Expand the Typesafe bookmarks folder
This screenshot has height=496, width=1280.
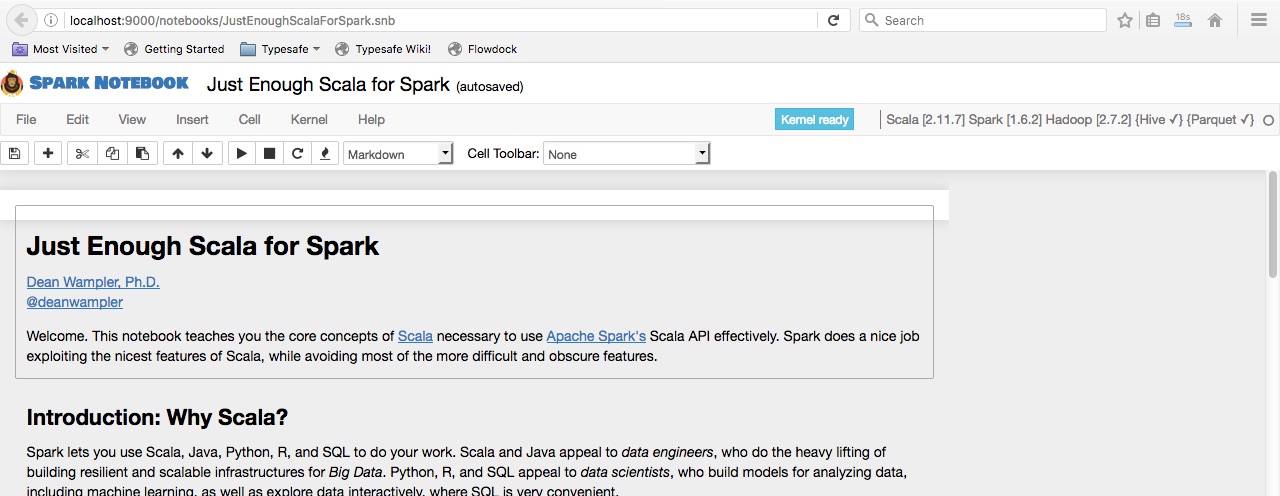[x=281, y=49]
